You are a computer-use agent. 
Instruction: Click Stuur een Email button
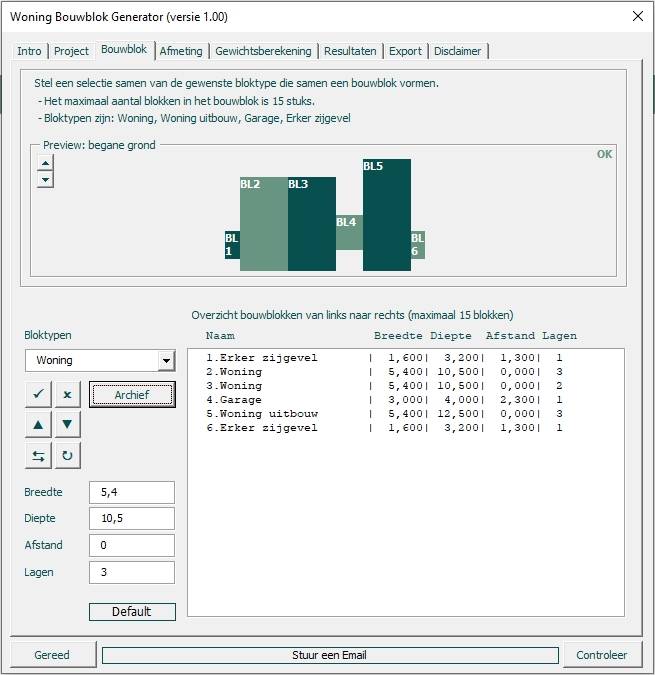330,655
